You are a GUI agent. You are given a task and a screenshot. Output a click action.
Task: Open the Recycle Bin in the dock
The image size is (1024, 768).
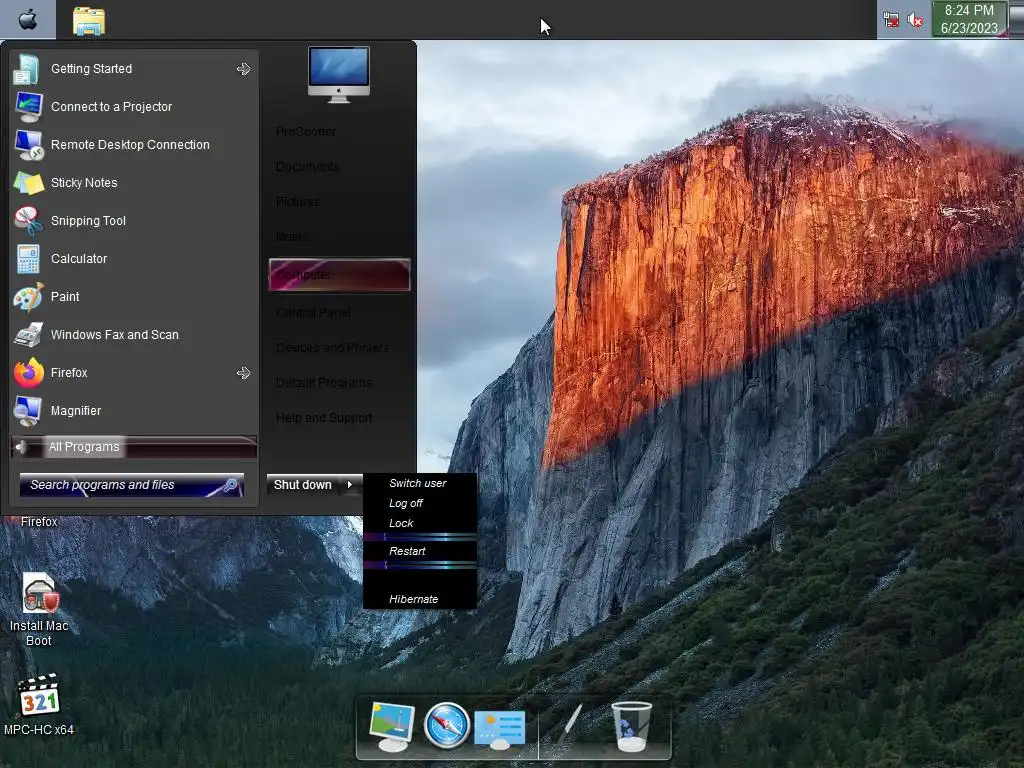pyautogui.click(x=631, y=726)
